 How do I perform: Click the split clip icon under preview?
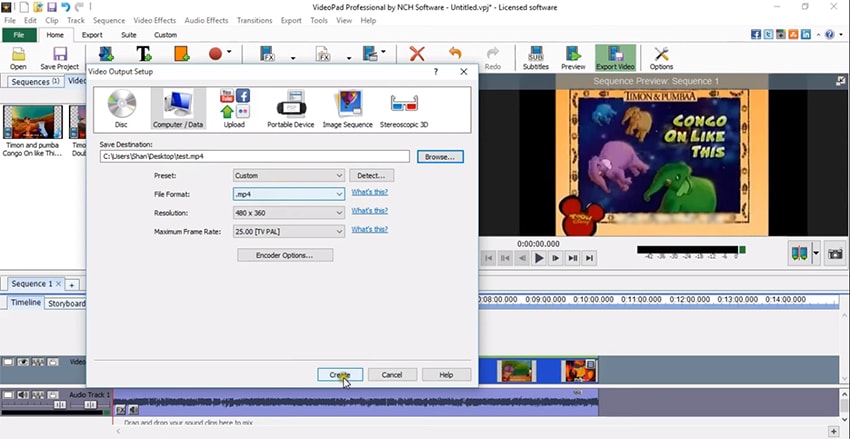pos(800,254)
